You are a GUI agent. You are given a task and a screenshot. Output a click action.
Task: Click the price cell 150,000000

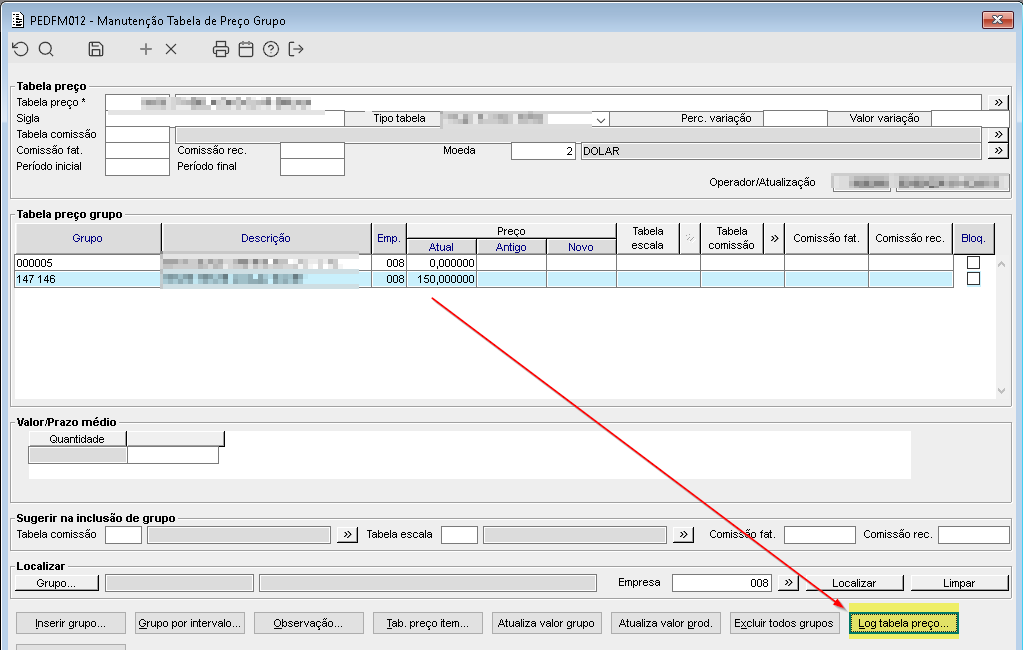click(x=442, y=279)
